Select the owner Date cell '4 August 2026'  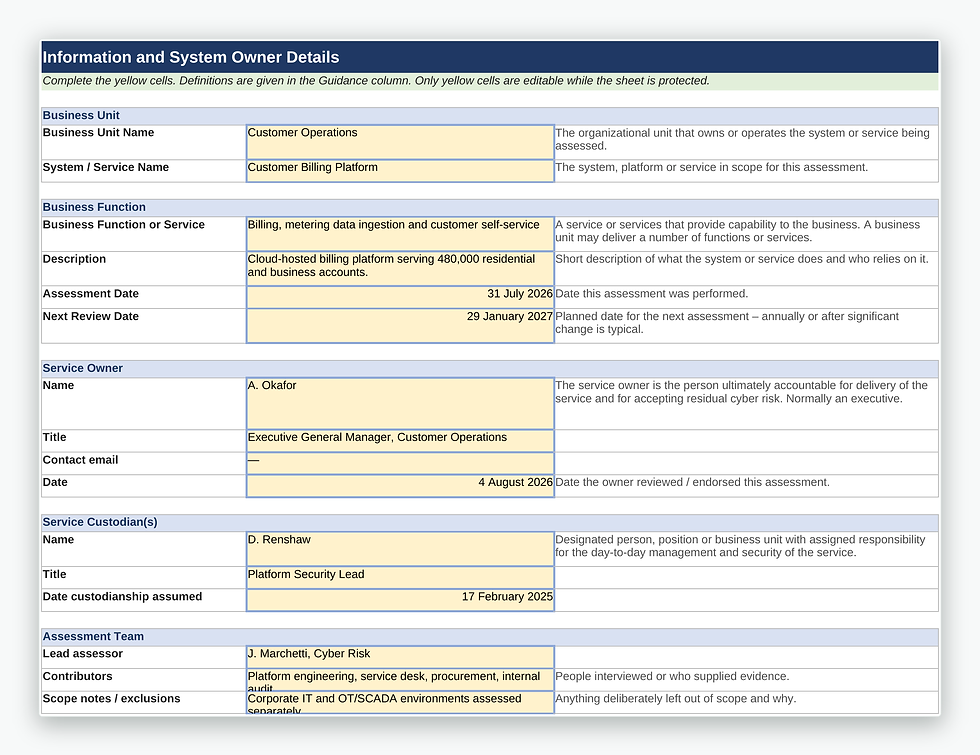(400, 486)
